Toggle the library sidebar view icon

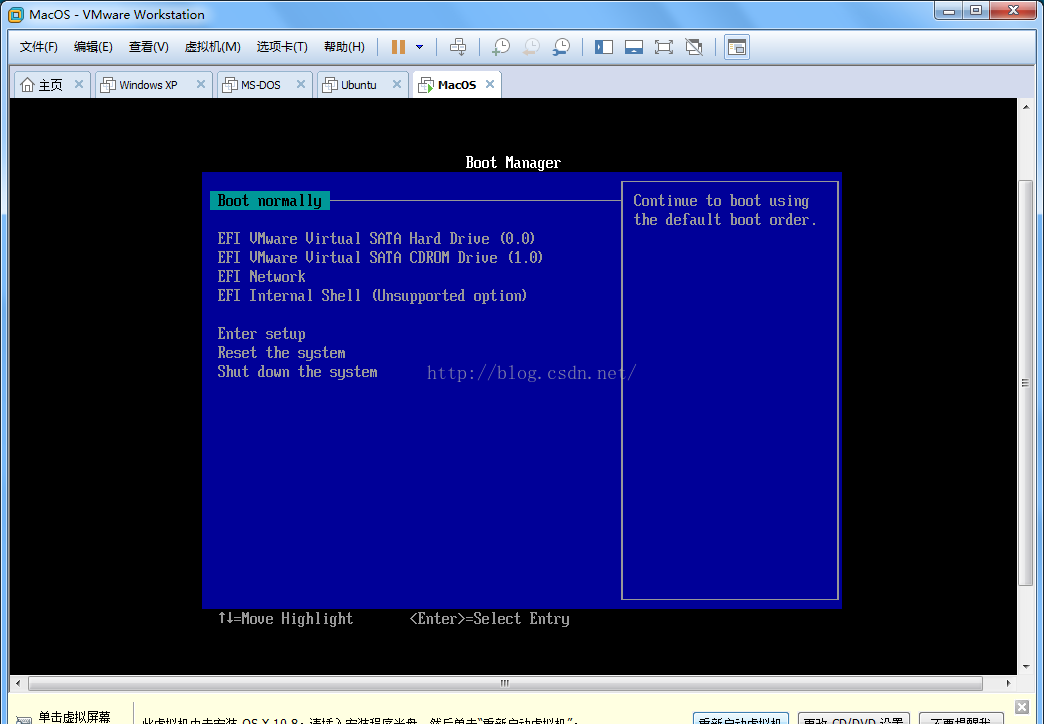[x=603, y=47]
